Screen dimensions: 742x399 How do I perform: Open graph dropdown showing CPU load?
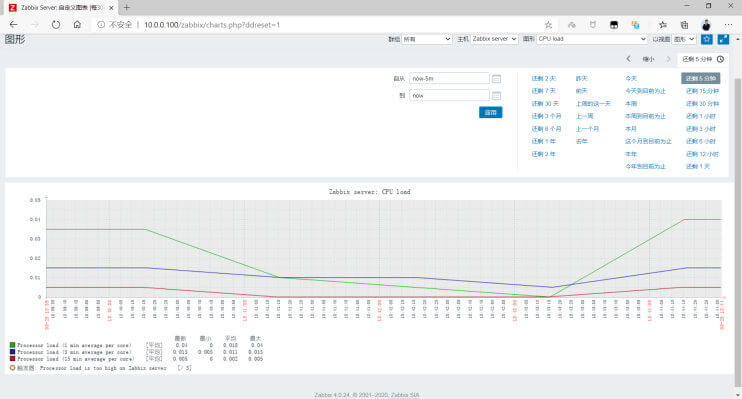coord(592,39)
